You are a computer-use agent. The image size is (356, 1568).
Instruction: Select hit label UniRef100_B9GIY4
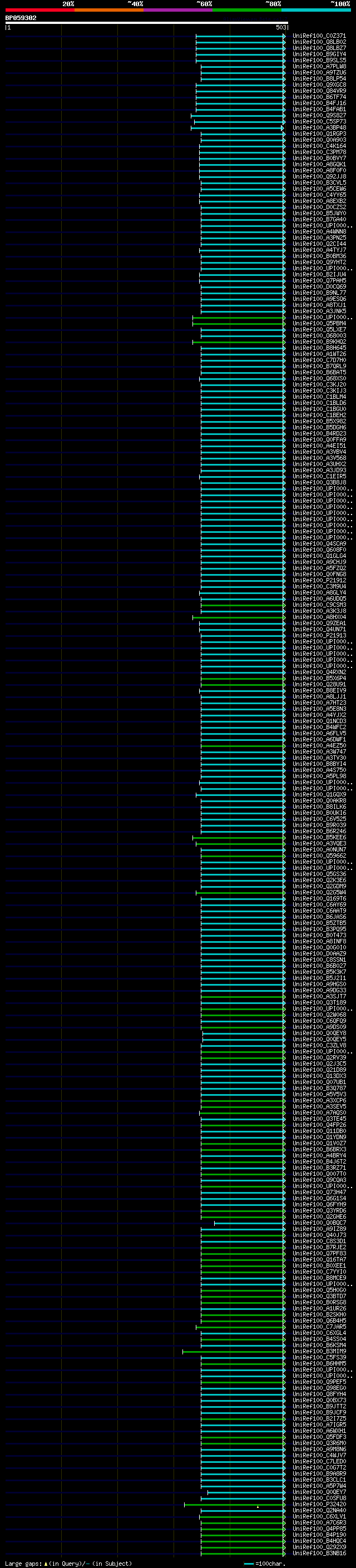[x=319, y=54]
